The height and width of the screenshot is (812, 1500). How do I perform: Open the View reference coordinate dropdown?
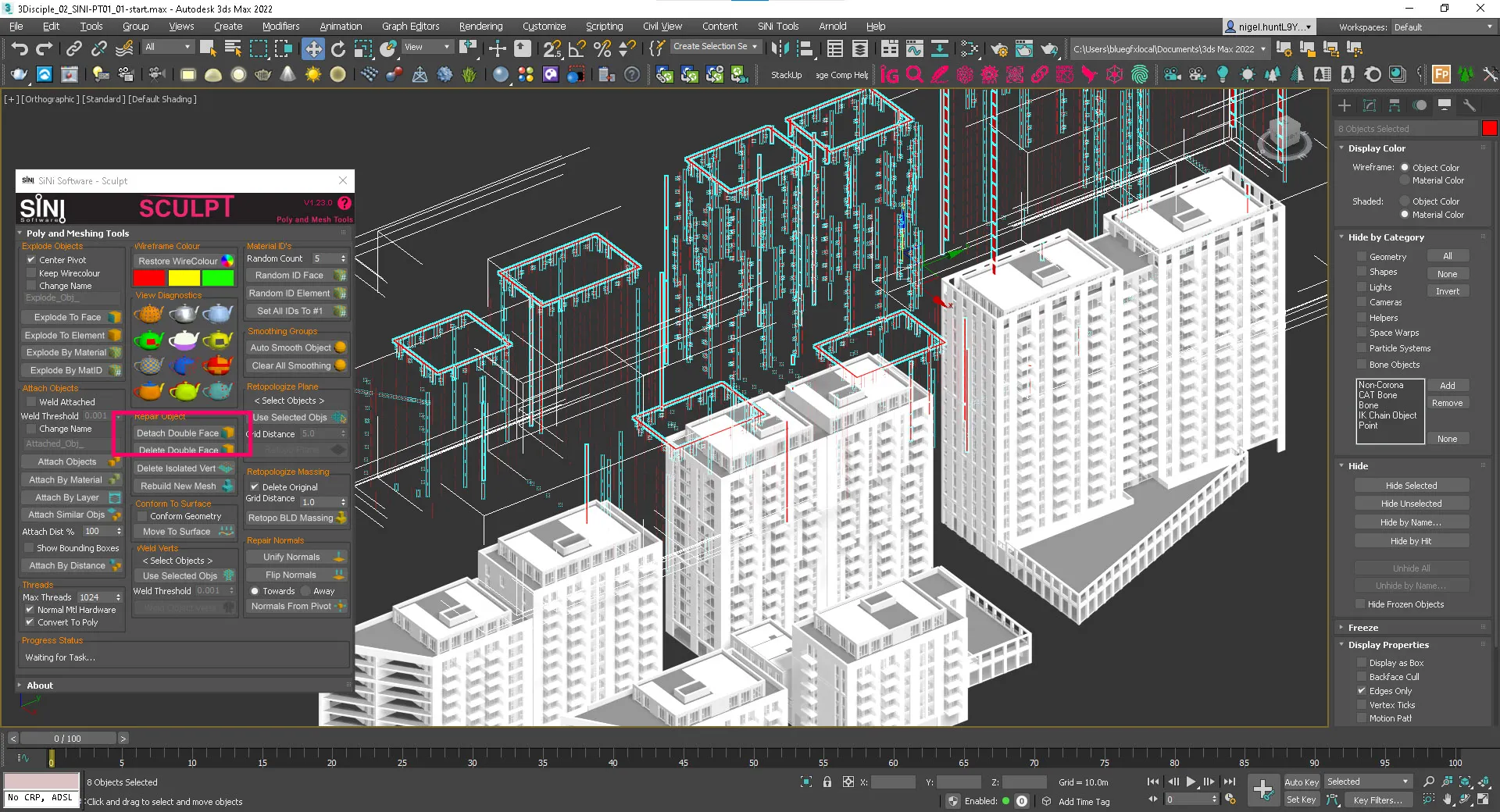[427, 47]
